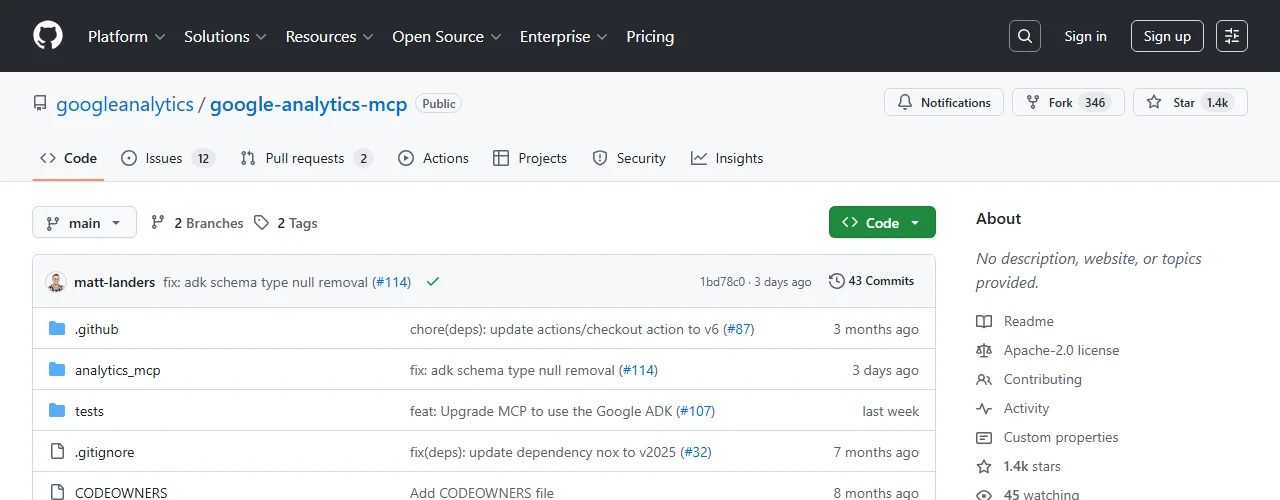Screen dimensions: 1280x500
Task: Click the repository icon beside googleanalytics
Action: pyautogui.click(x=40, y=103)
